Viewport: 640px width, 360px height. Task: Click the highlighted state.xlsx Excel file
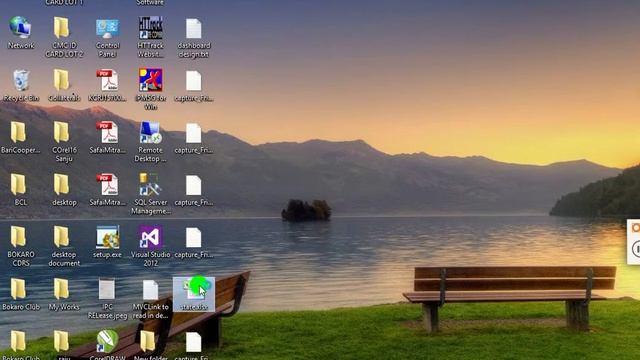click(x=193, y=294)
